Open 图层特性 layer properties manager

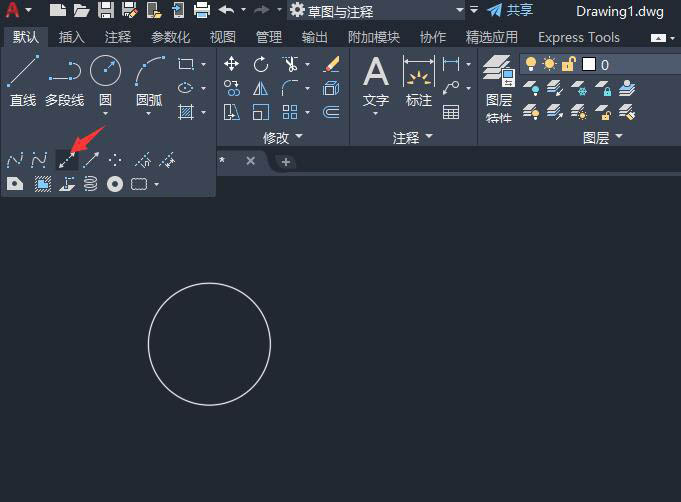[498, 89]
